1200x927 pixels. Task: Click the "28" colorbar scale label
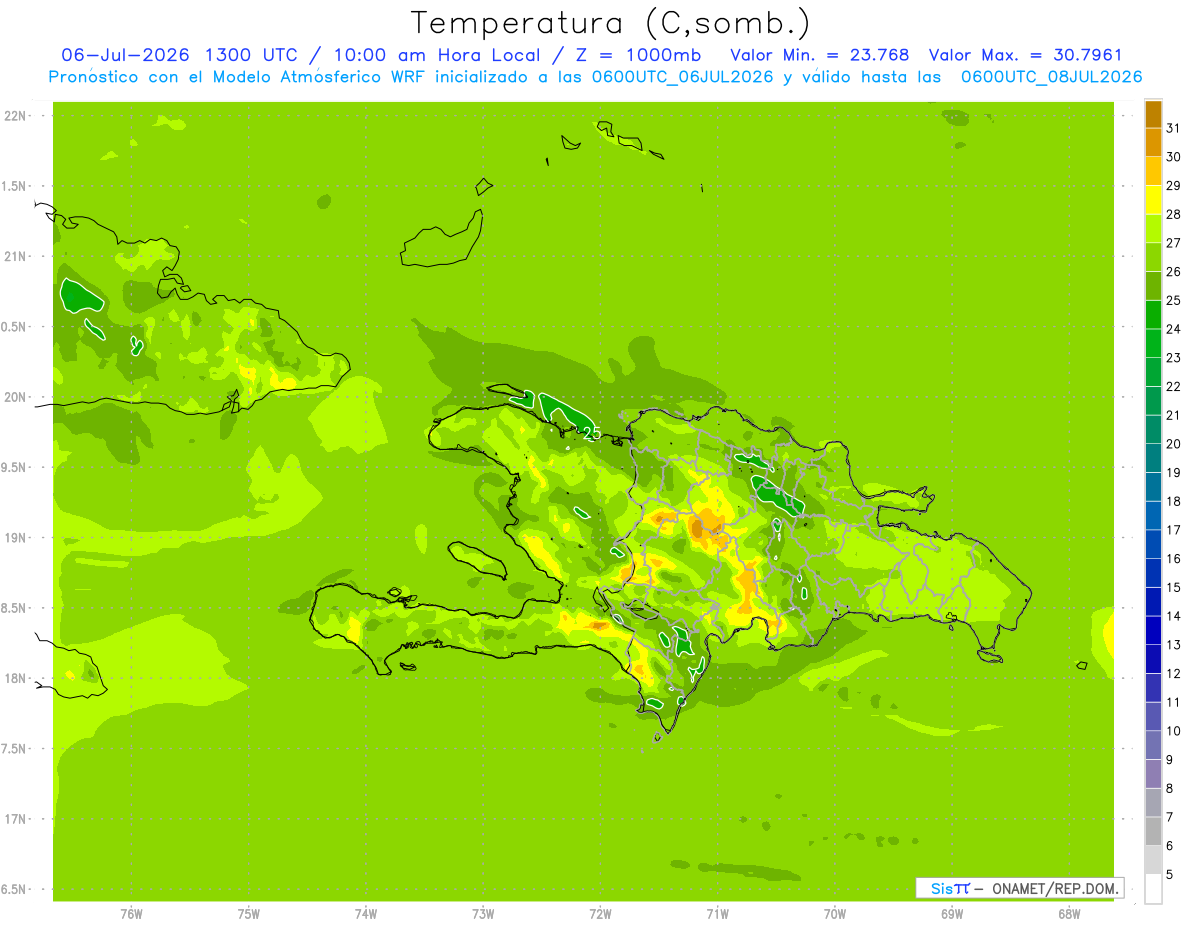pyautogui.click(x=1173, y=214)
